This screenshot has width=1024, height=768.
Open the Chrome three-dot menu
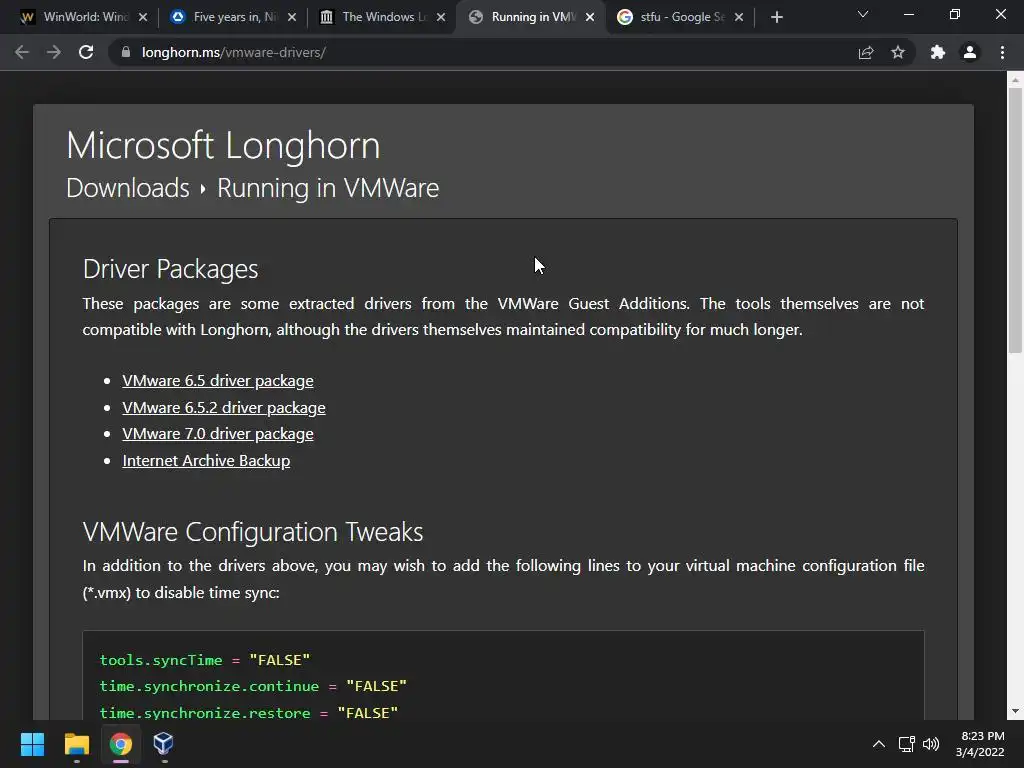point(1002,52)
